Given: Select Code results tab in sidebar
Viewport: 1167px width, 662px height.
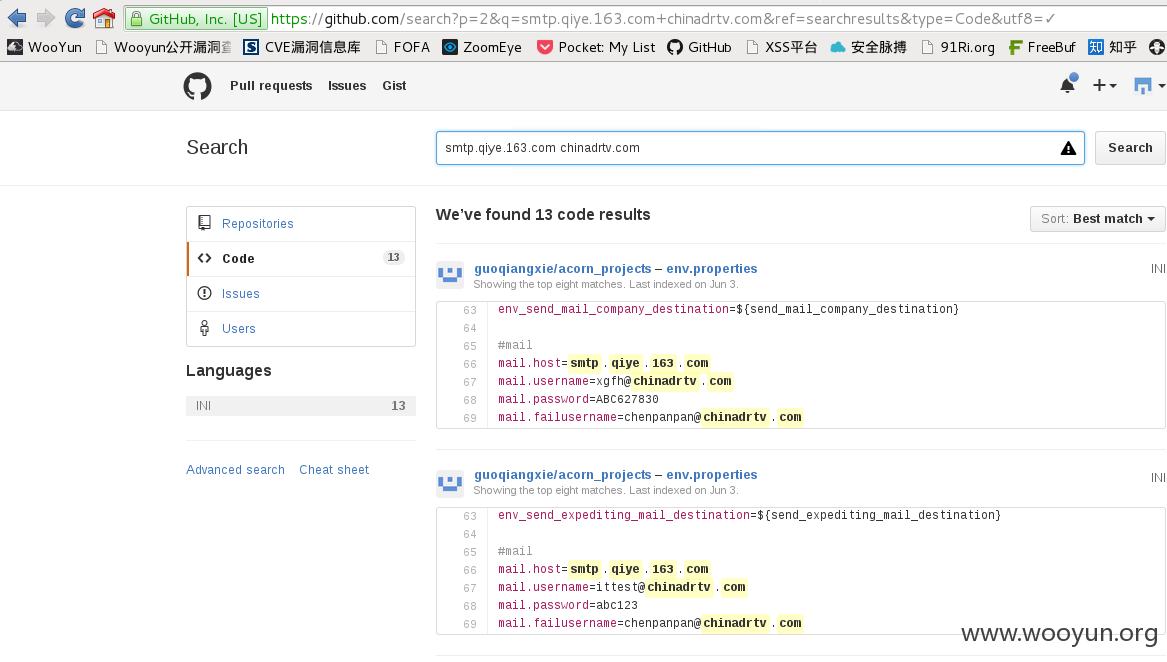Looking at the screenshot, I should coord(301,258).
